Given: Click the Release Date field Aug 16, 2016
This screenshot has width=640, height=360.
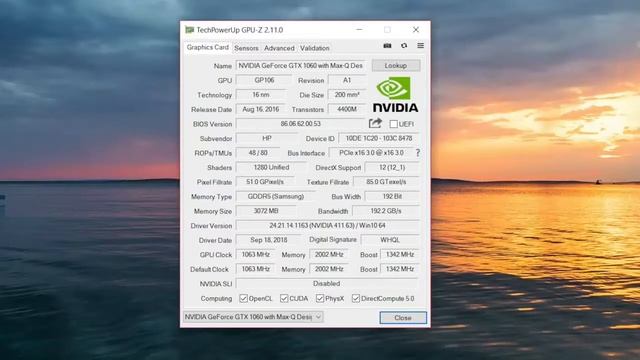Looking at the screenshot, I should point(260,109).
